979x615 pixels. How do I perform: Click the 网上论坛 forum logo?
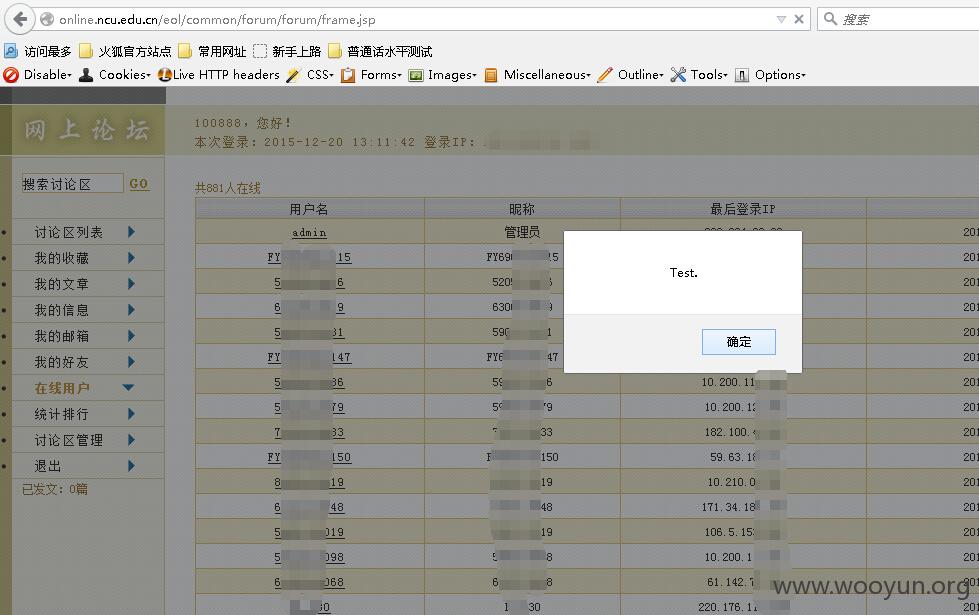point(87,130)
